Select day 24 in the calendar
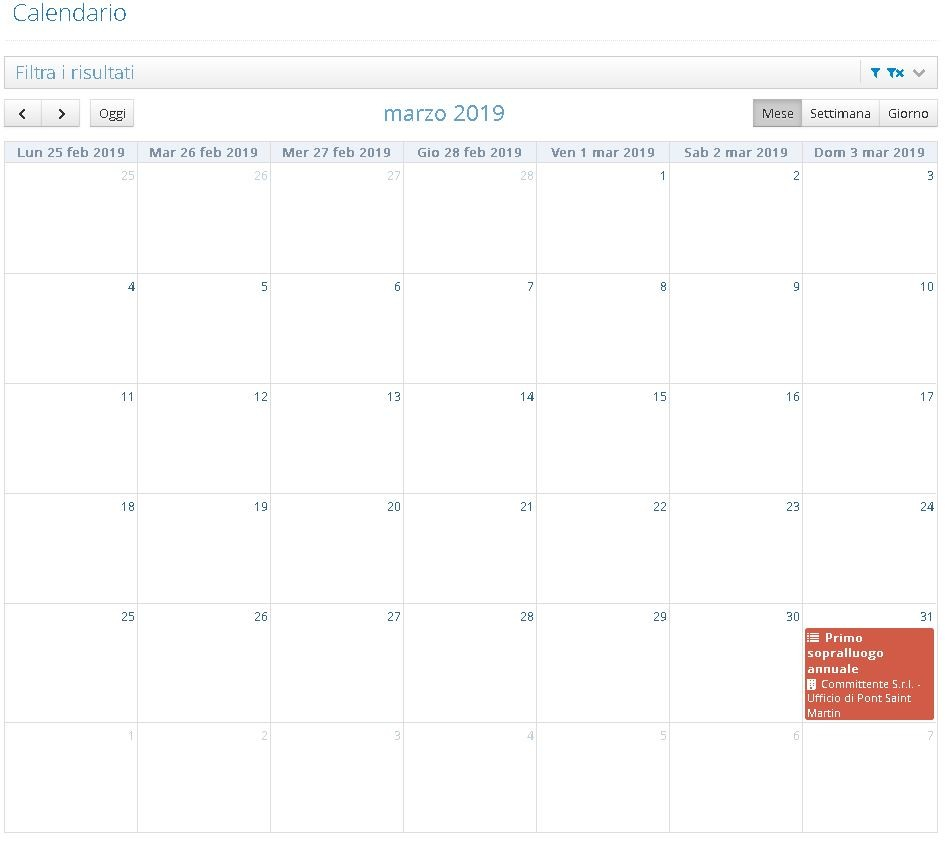950x857 pixels. [x=926, y=506]
